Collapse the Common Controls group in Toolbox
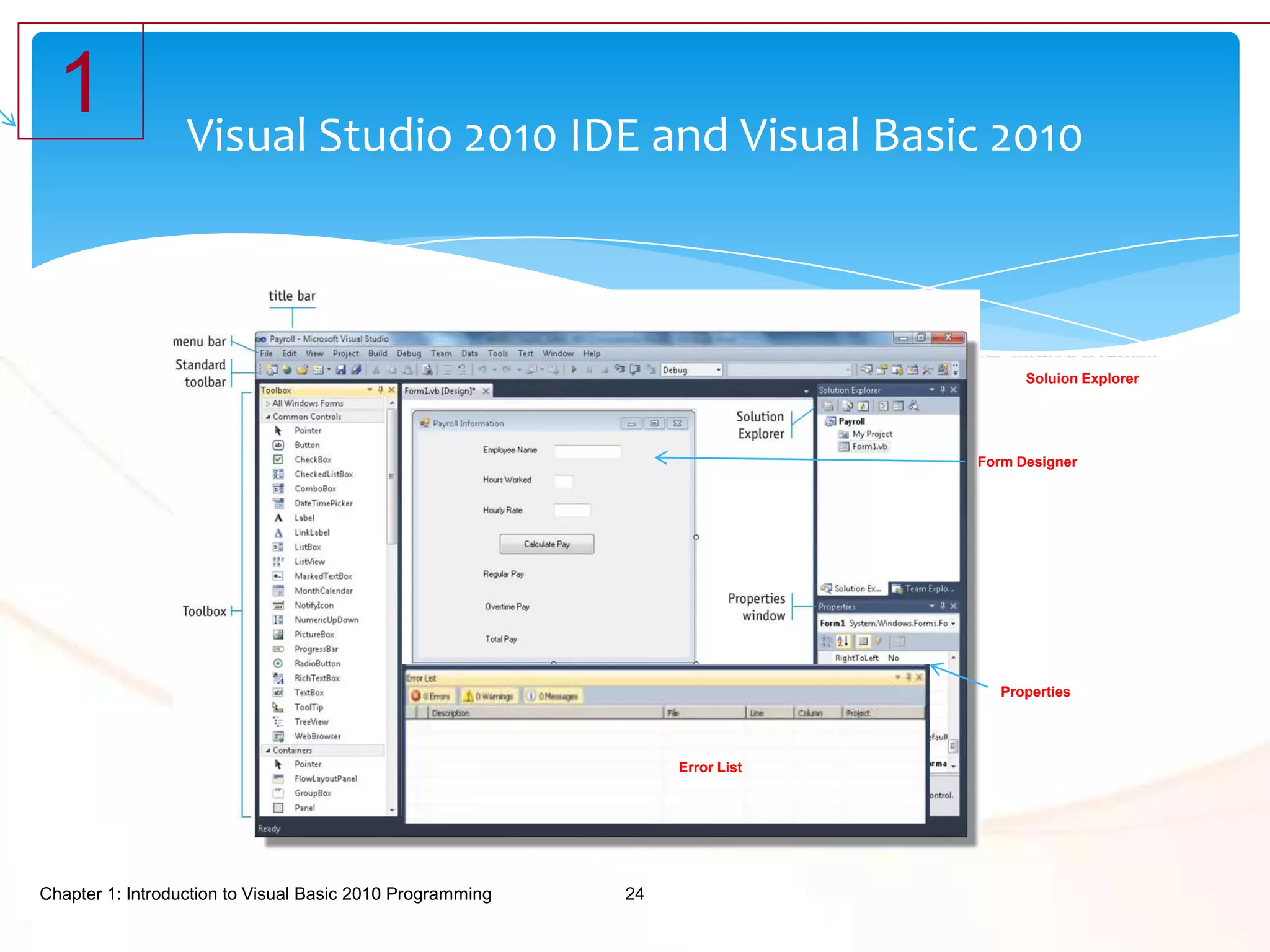 (x=268, y=416)
